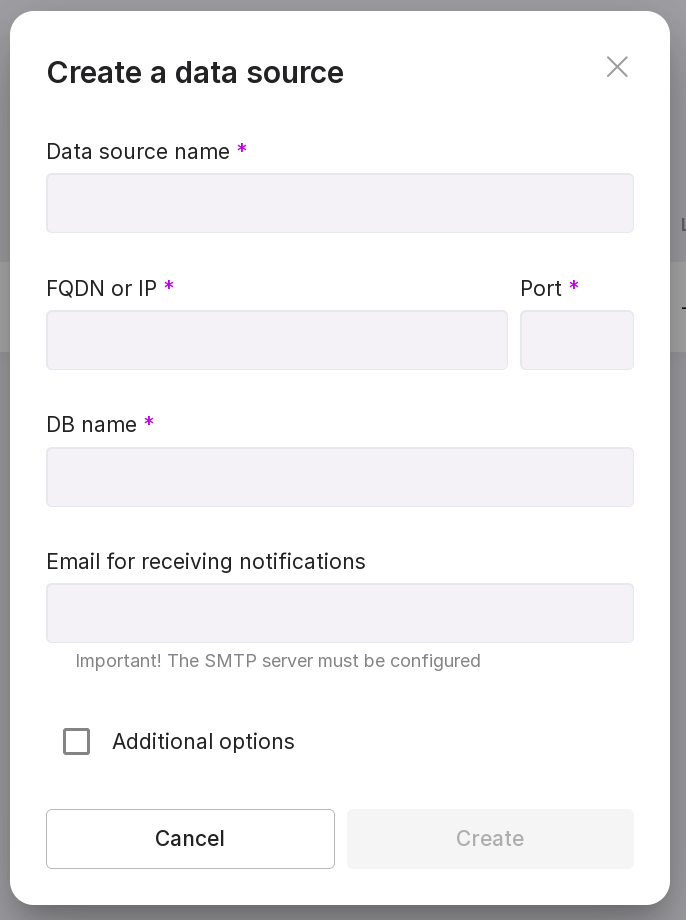Click the "Email for receiving notifications" label
Viewport: 686px width, 920px height.
click(206, 562)
